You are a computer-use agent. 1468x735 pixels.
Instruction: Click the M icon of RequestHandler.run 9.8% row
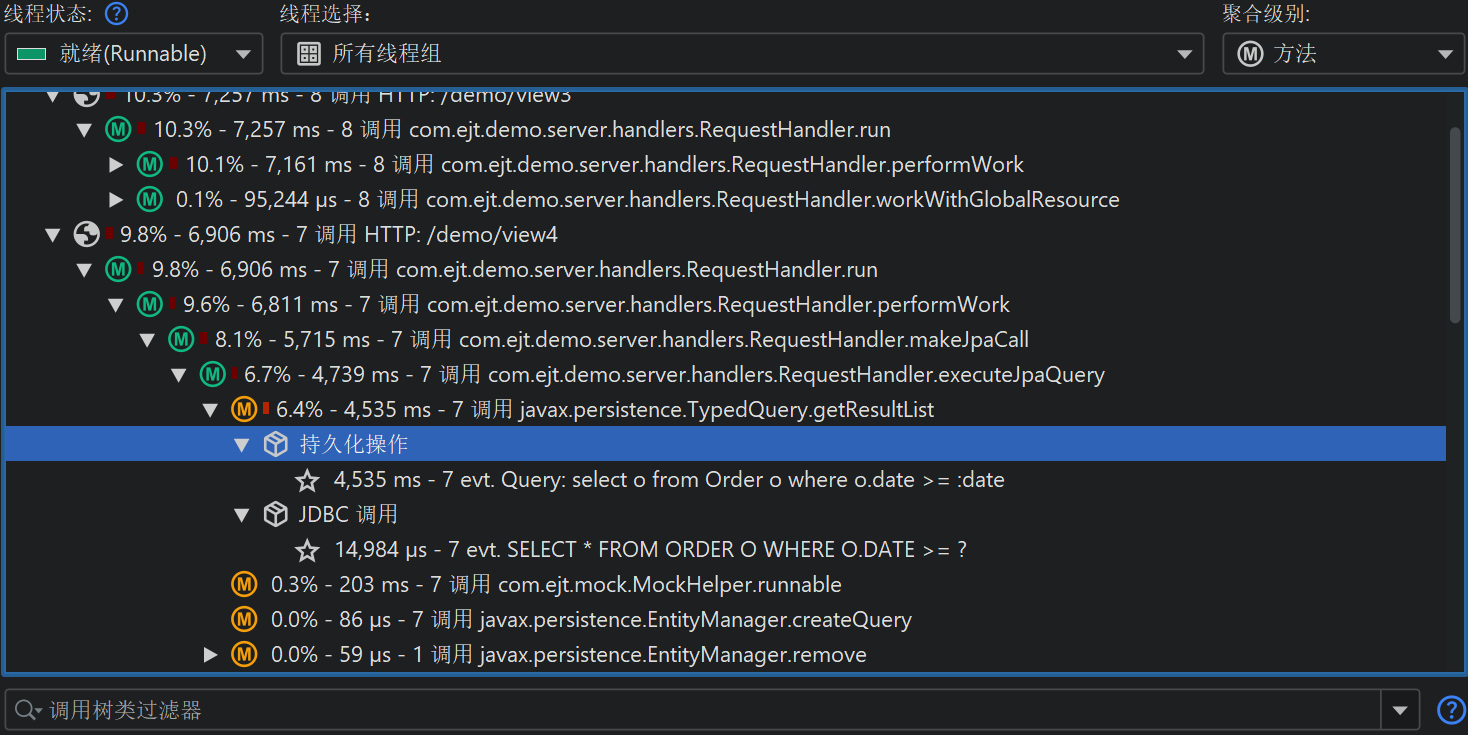pos(118,270)
